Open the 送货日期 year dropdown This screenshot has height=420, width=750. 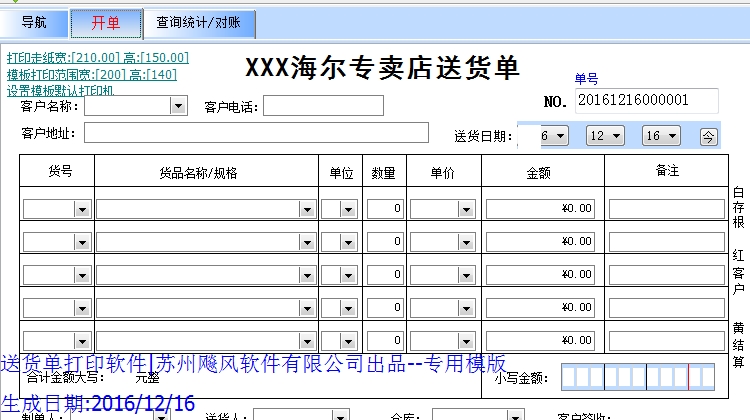(561, 136)
